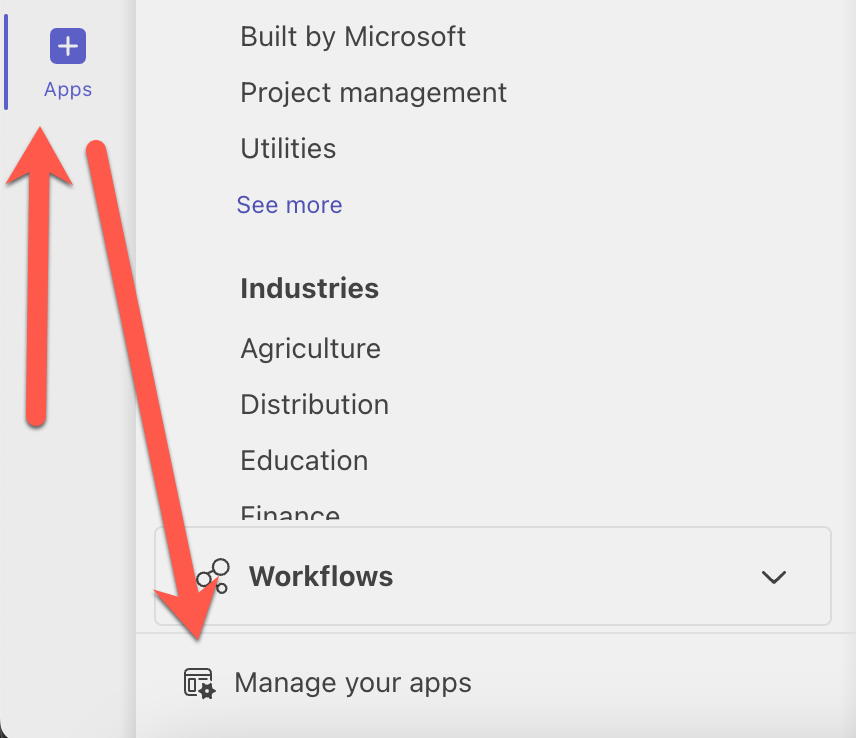Open Manage your apps
The image size is (856, 738).
[x=353, y=683]
